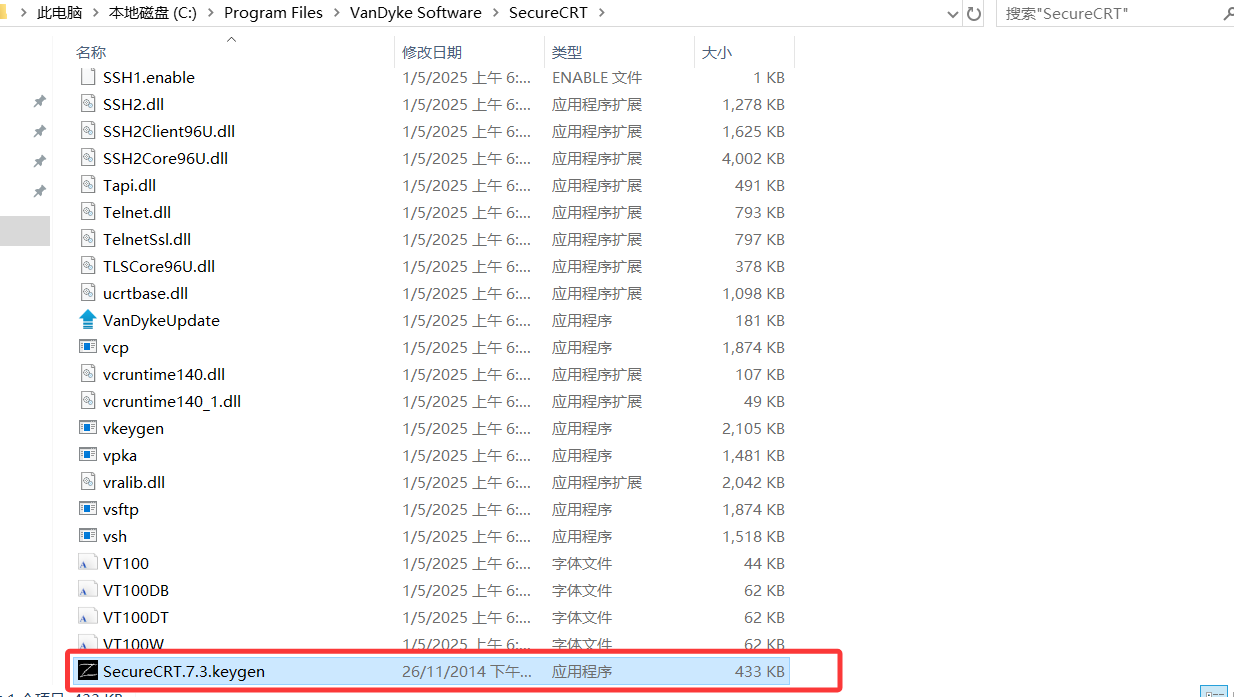Click the "1,278 KB" size value
The height and width of the screenshot is (697, 1234).
(x=754, y=104)
